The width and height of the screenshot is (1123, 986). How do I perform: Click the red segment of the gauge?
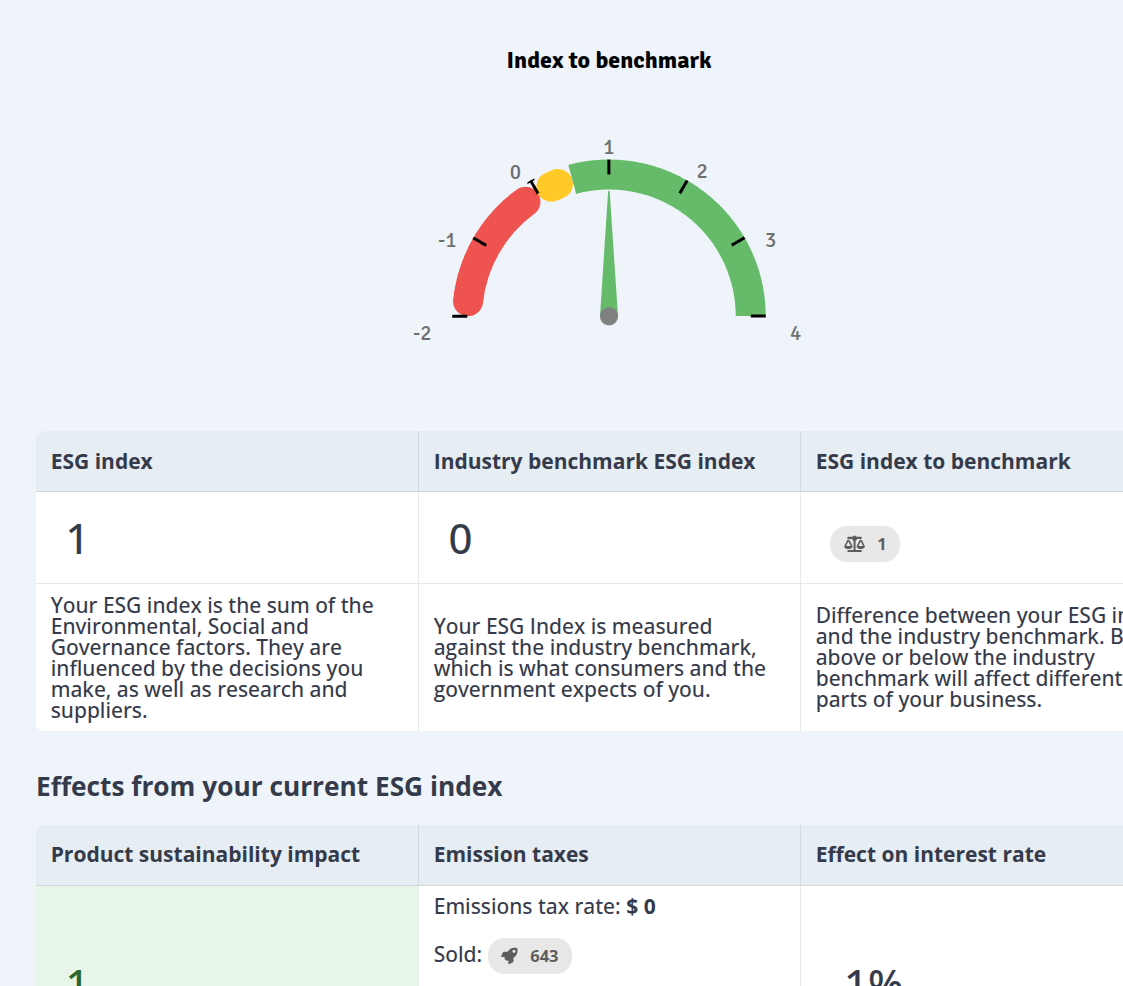click(x=492, y=244)
